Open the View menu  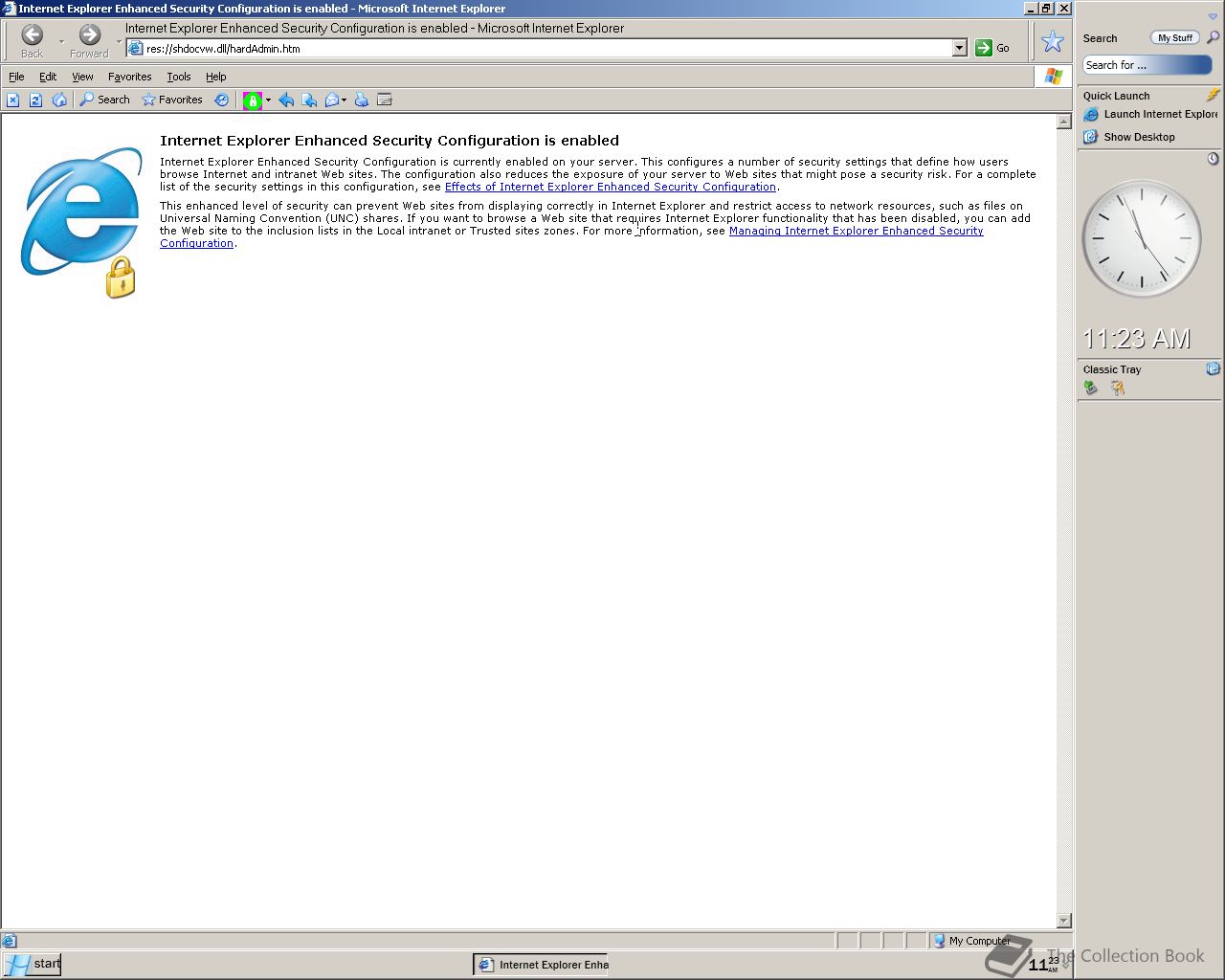click(x=82, y=77)
